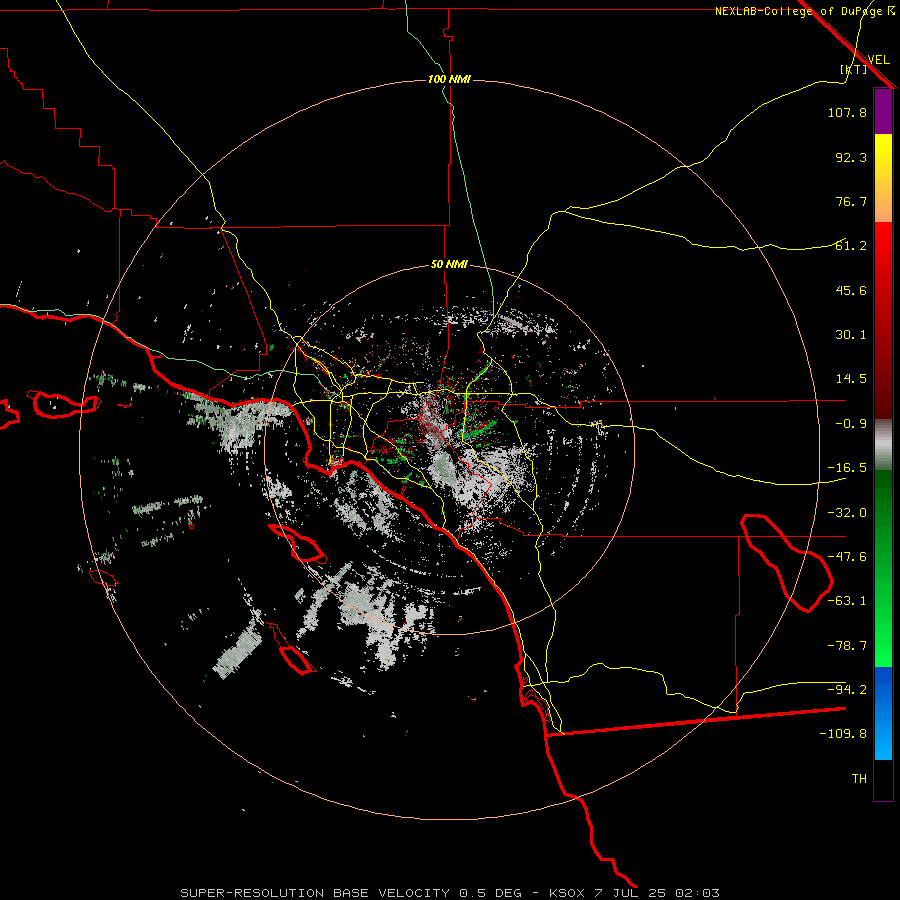Click the -63.1 velocity scale value
The width and height of the screenshot is (900, 900).
click(x=847, y=601)
